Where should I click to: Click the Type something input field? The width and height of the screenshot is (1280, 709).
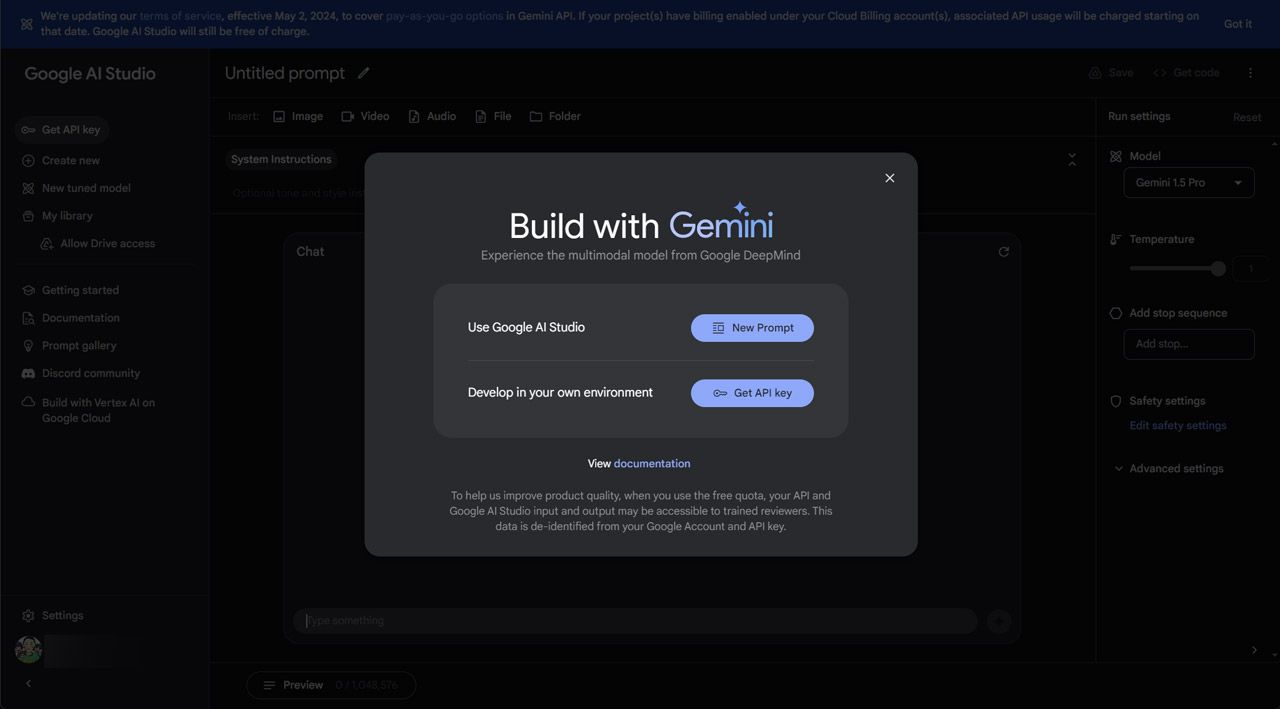pos(635,621)
